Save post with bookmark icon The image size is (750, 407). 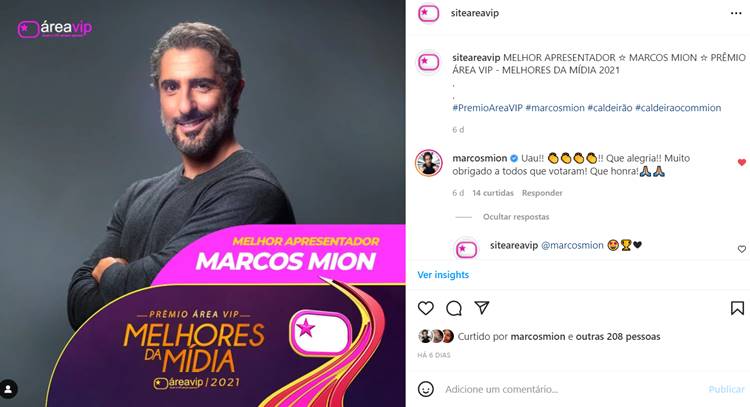737,308
